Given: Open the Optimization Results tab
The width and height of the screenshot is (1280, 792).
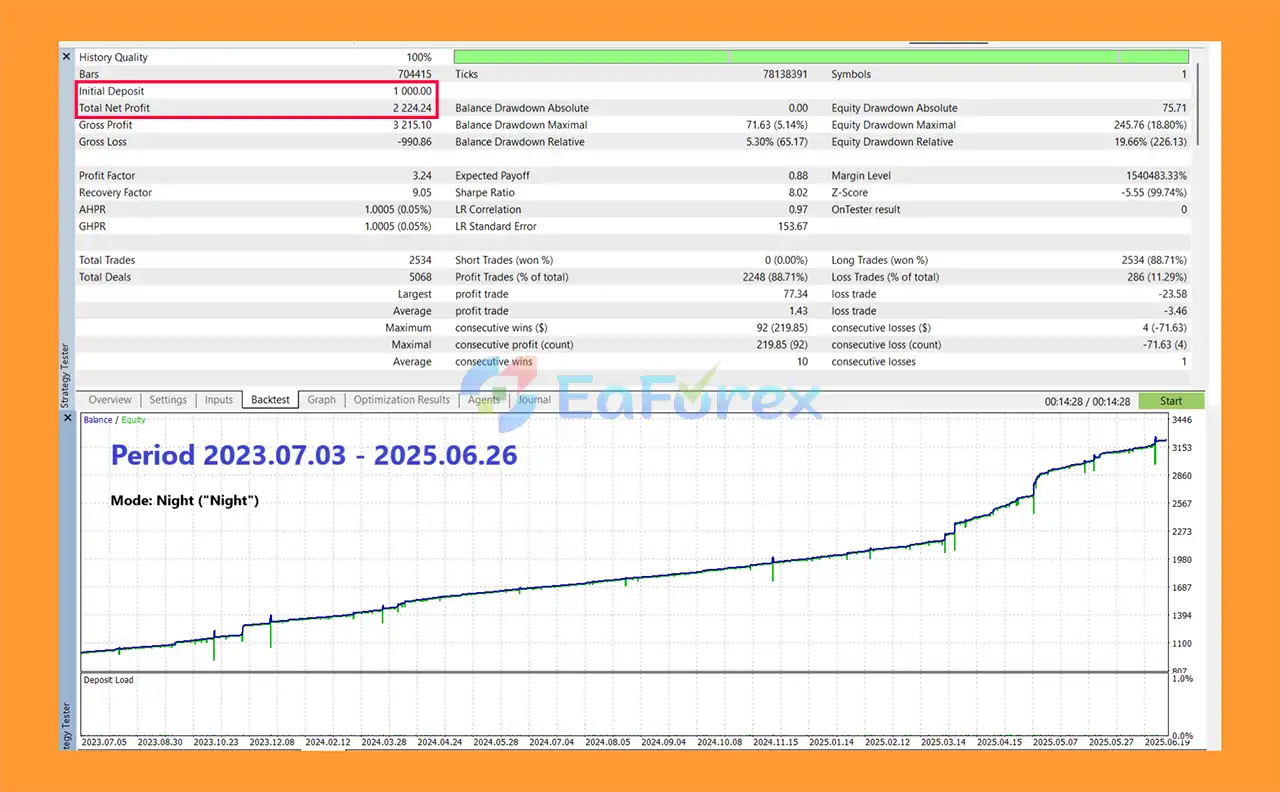Looking at the screenshot, I should coord(402,400).
